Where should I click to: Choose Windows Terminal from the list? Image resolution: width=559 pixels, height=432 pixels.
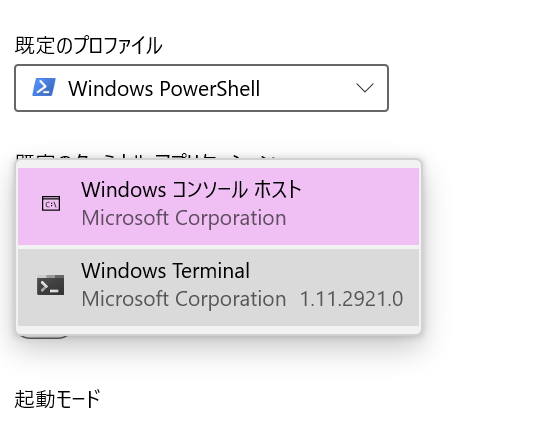pyautogui.click(x=219, y=287)
